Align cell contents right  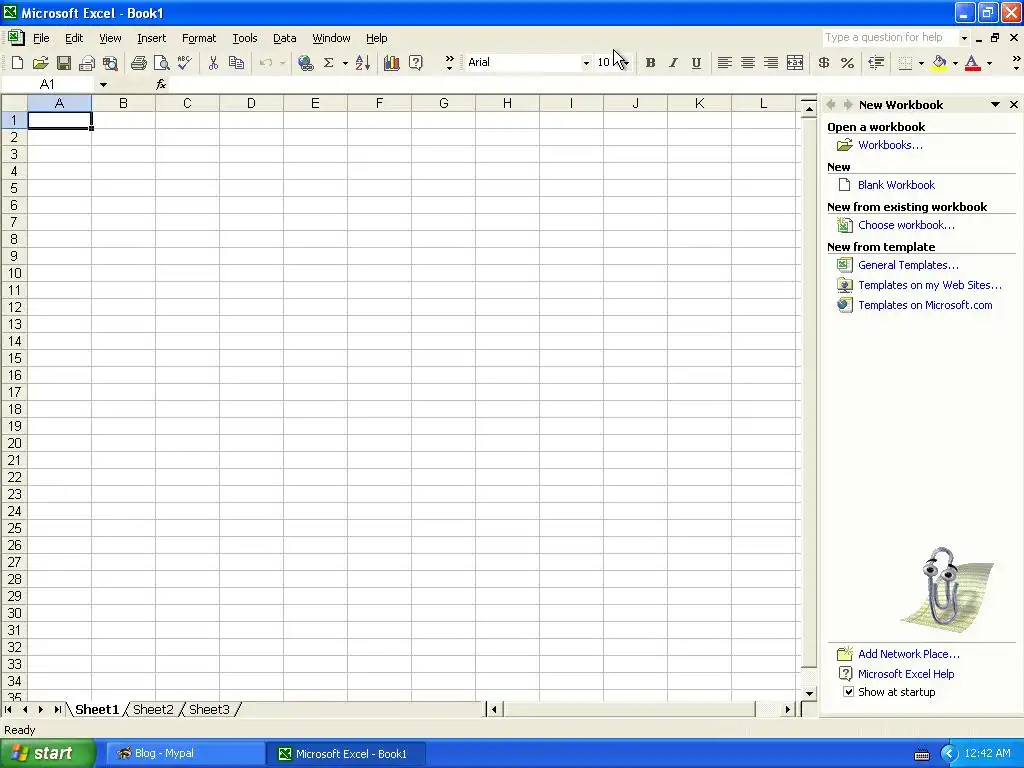[x=771, y=63]
